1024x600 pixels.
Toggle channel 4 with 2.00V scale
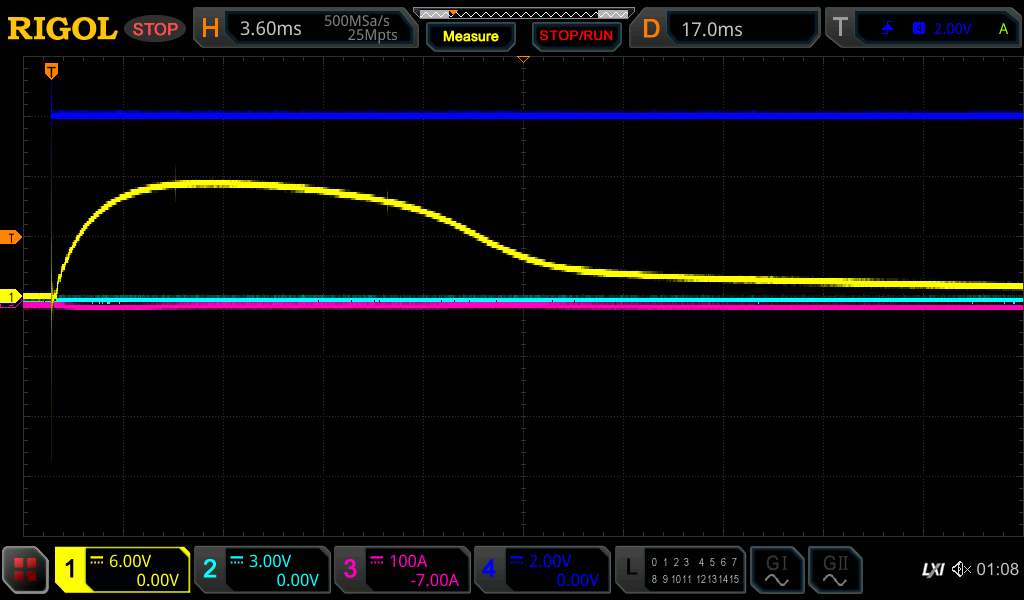pos(541,570)
